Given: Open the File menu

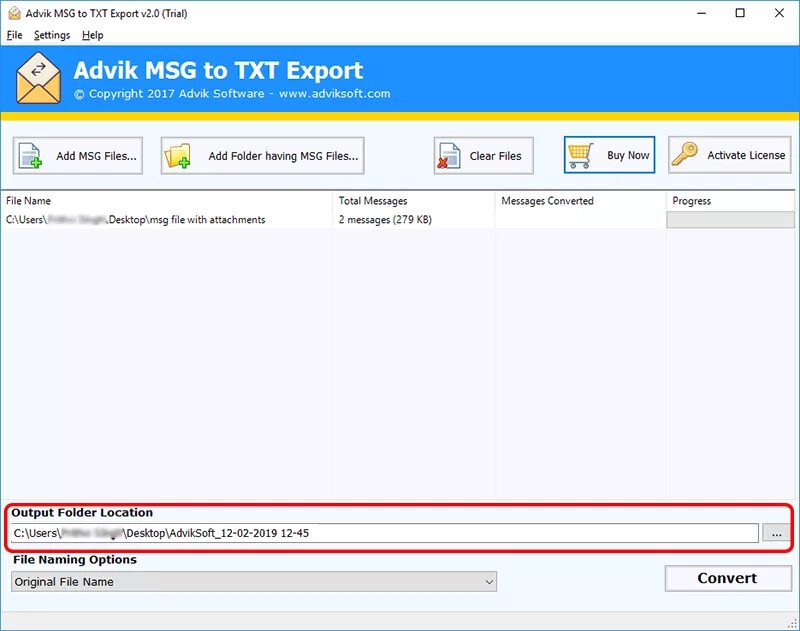Looking at the screenshot, I should (x=14, y=35).
